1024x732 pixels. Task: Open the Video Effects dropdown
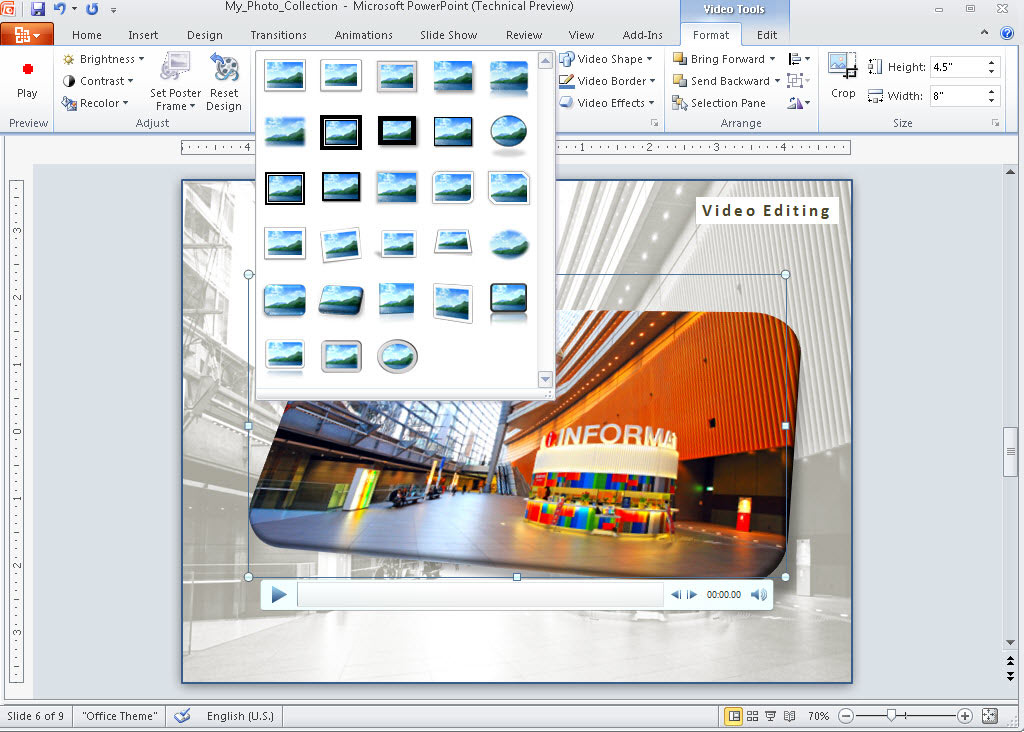607,103
